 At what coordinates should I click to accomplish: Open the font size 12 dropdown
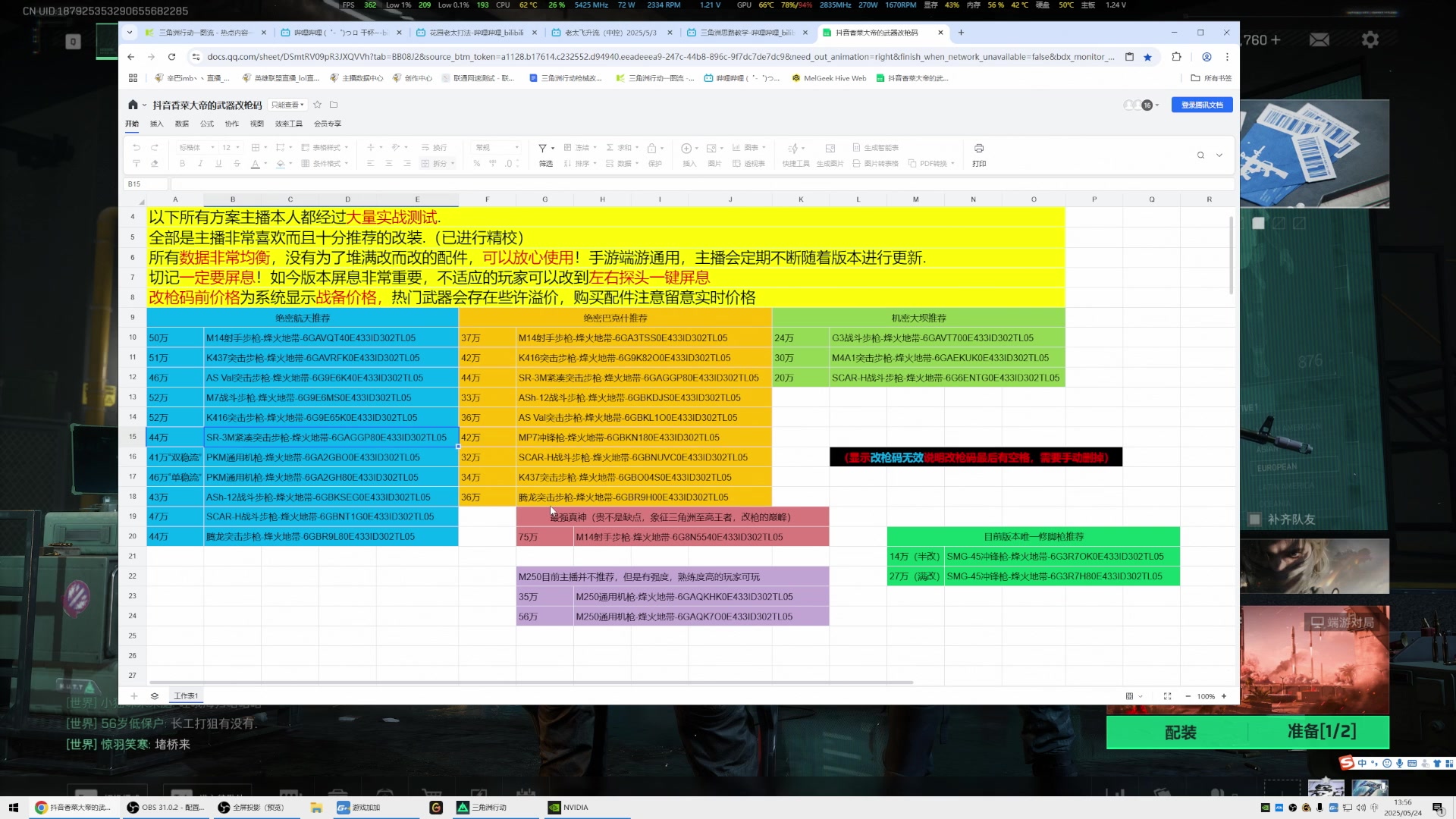[x=231, y=148]
